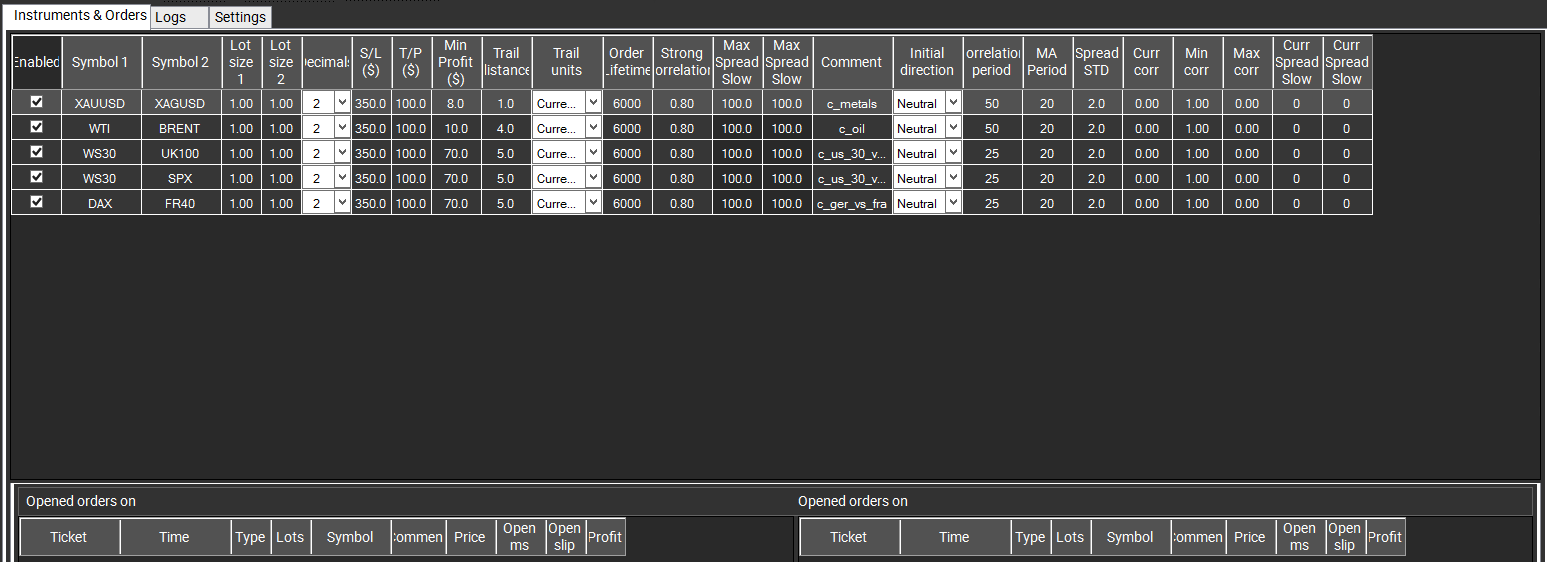Click the Symbol 1 column header
The image size is (1547, 562).
pyautogui.click(x=100, y=62)
